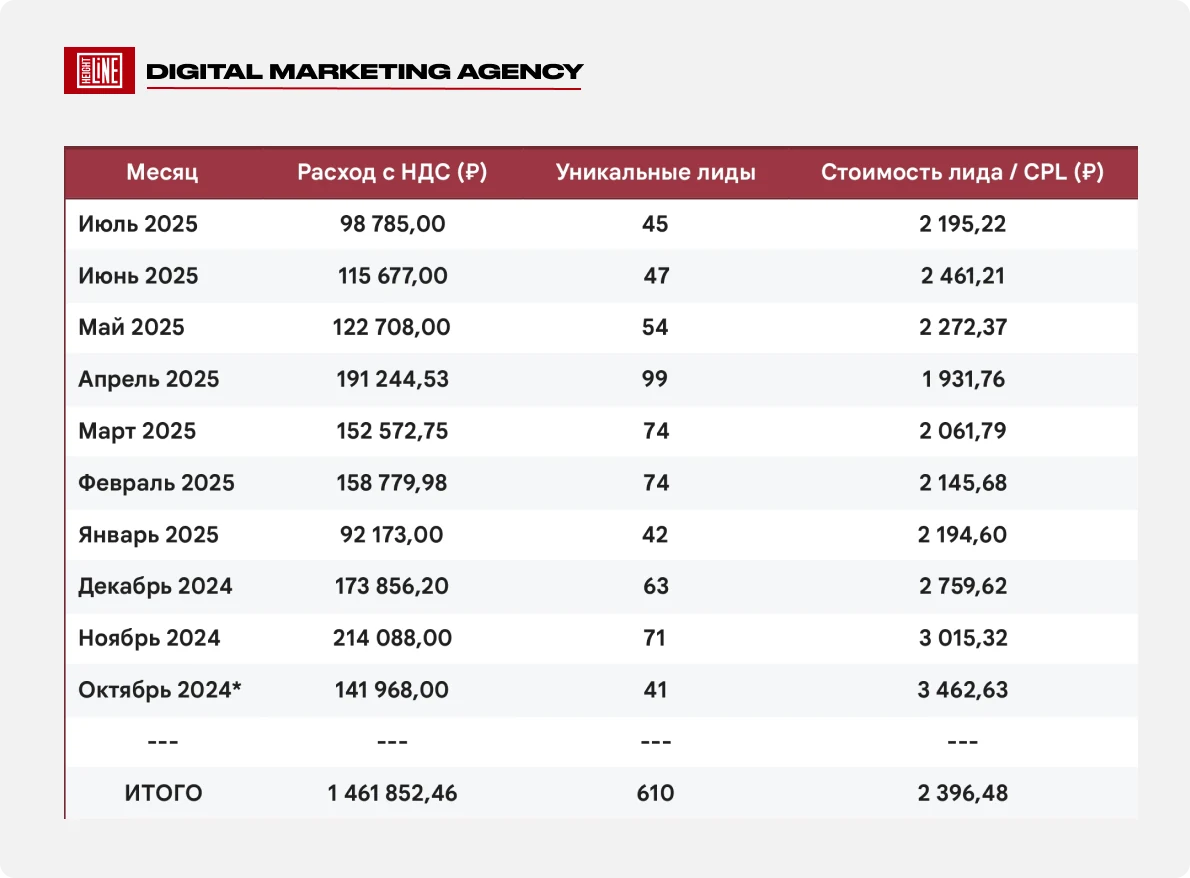Select the Январь 2025 CPL 2 194,60
Image resolution: width=1190 pixels, height=878 pixels.
point(962,534)
